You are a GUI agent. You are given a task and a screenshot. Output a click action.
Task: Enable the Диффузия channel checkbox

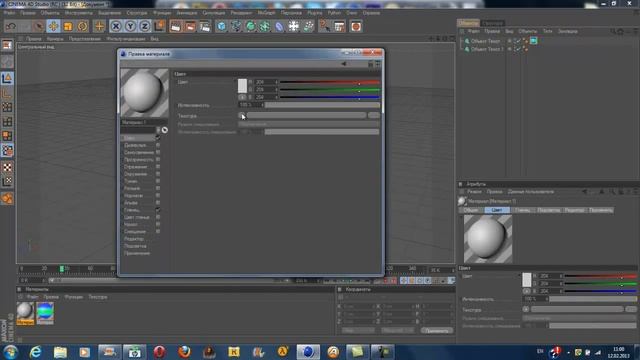158,145
